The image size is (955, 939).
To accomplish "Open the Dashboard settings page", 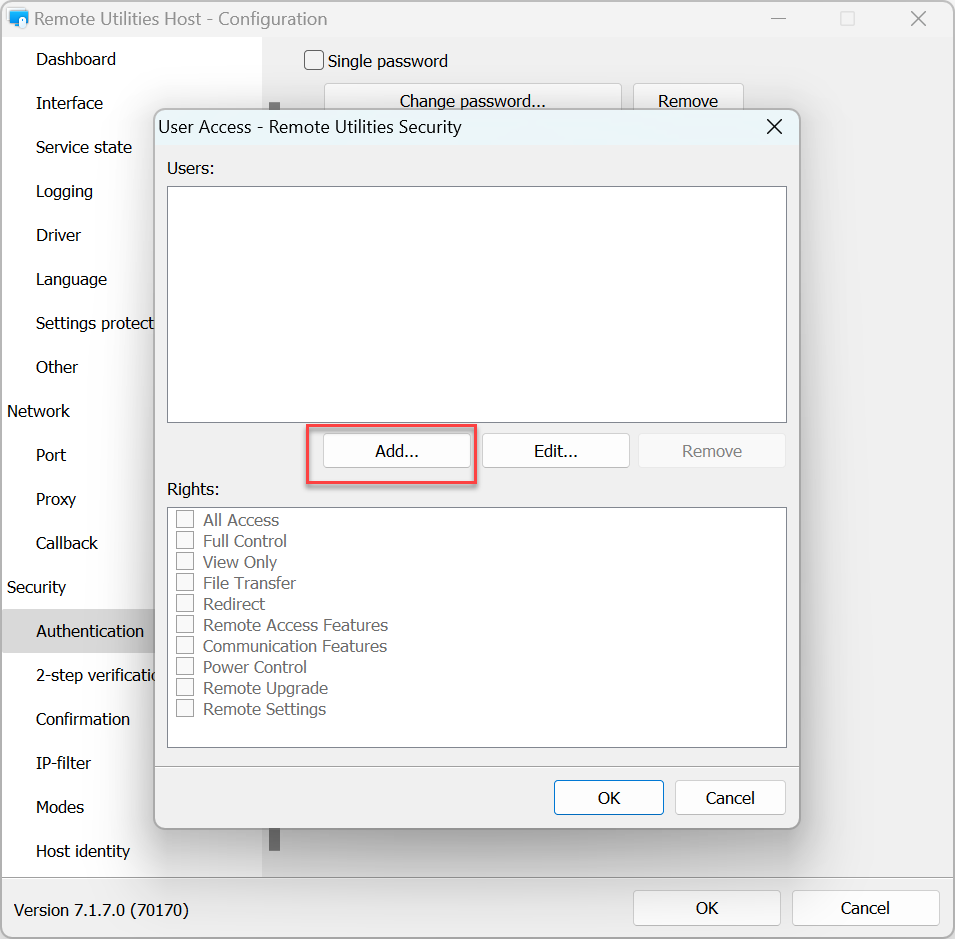I will [76, 59].
